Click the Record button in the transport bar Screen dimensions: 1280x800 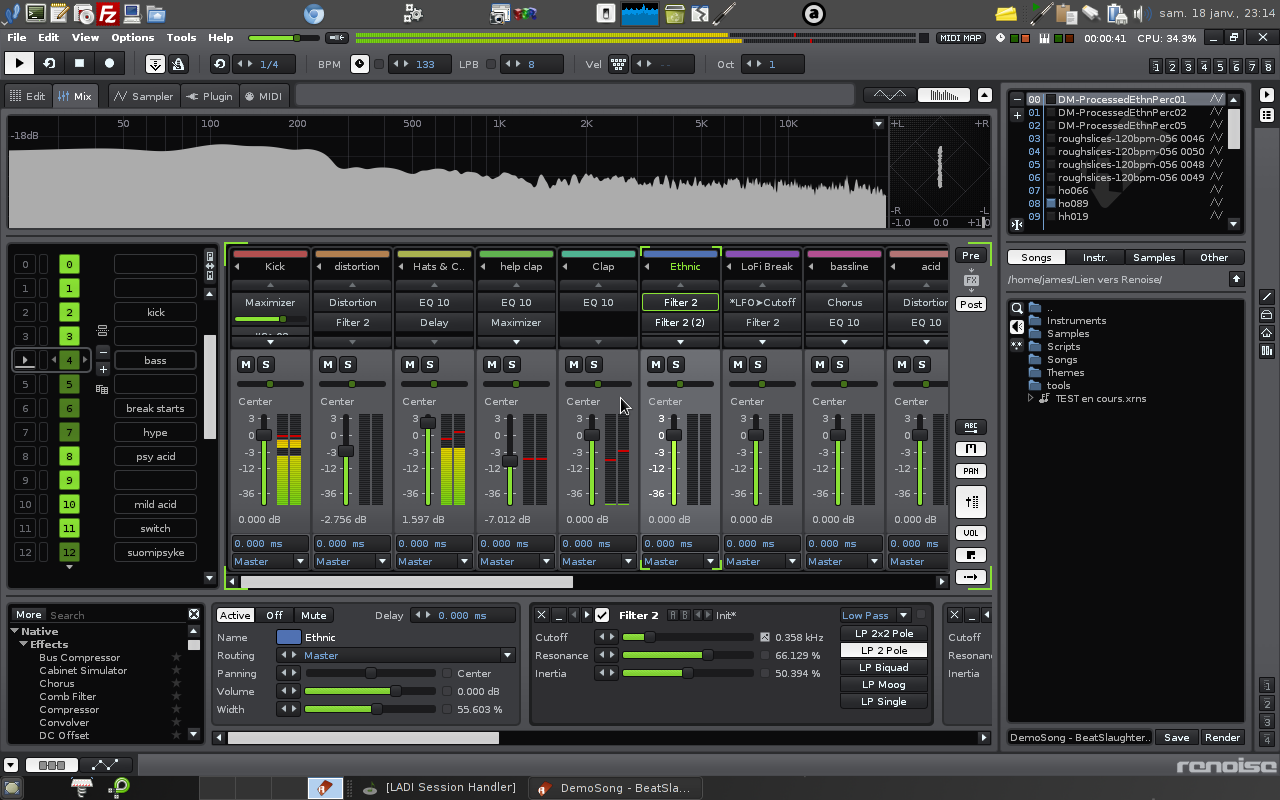tap(110, 64)
